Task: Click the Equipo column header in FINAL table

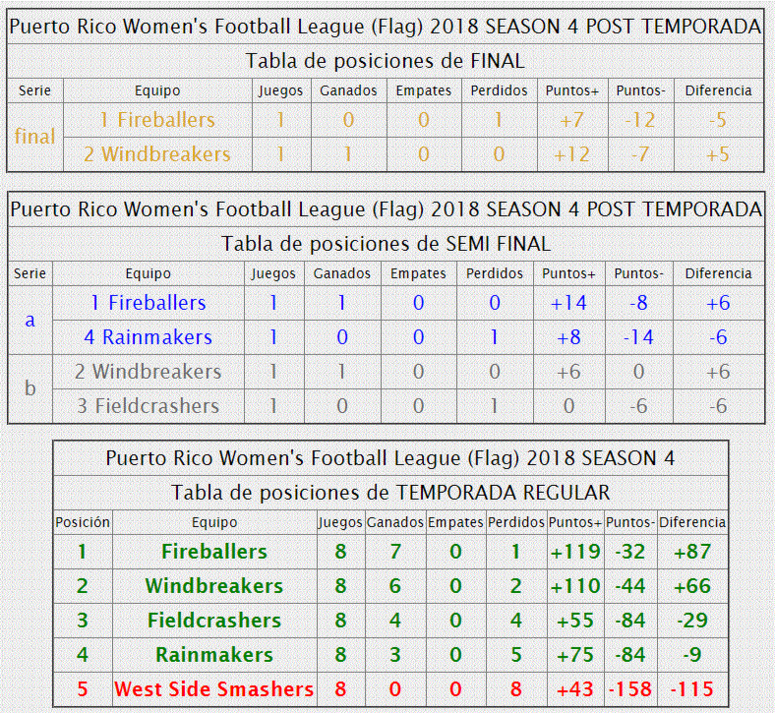Action: coord(157,90)
